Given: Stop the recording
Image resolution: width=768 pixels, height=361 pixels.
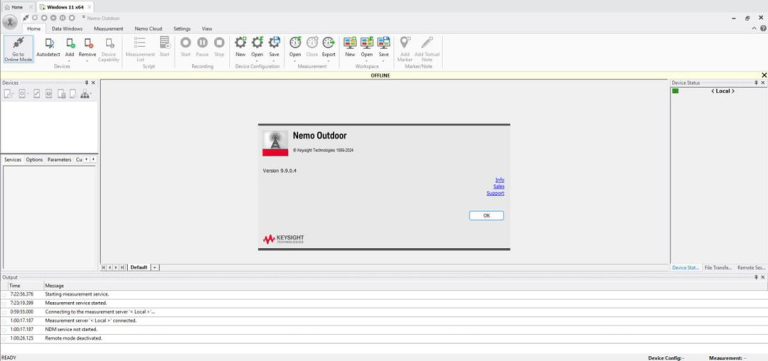Looking at the screenshot, I should coord(219,47).
